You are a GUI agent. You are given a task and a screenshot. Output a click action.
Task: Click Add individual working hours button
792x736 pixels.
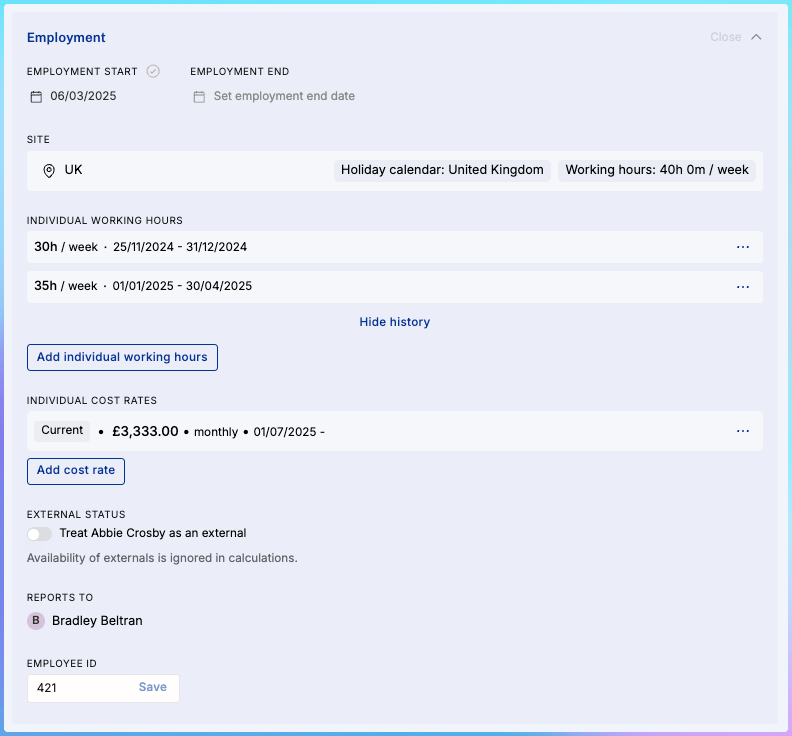coord(122,357)
